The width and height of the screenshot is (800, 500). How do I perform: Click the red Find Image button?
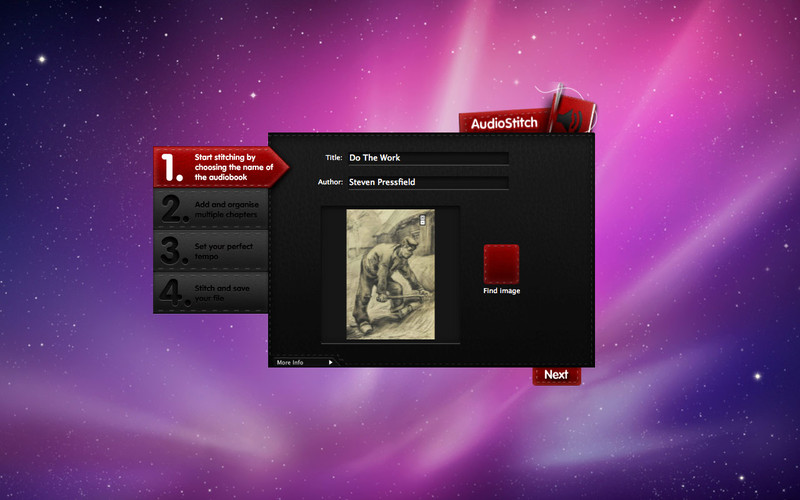tap(502, 264)
